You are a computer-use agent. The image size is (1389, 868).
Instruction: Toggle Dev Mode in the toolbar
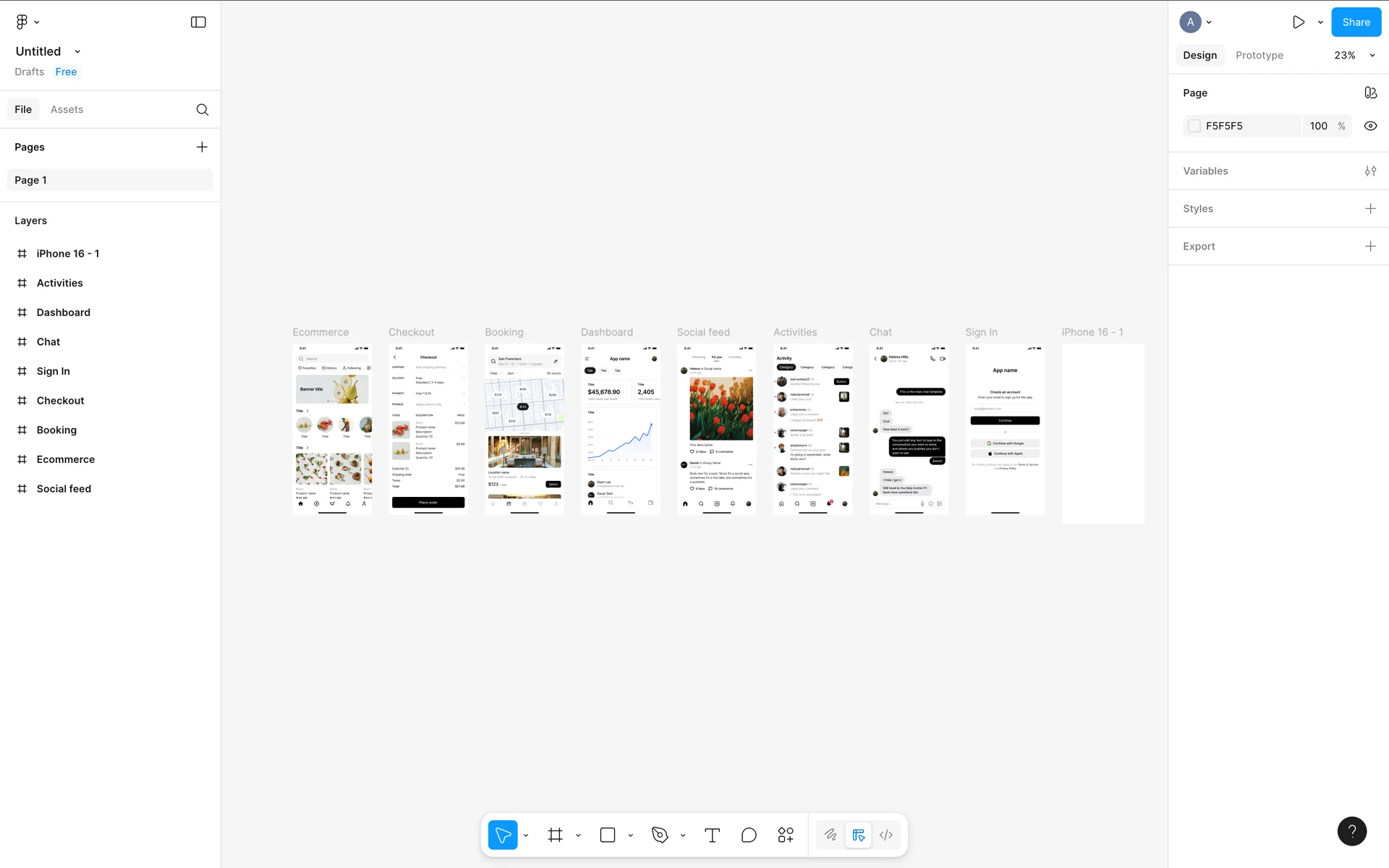pyautogui.click(x=885, y=835)
